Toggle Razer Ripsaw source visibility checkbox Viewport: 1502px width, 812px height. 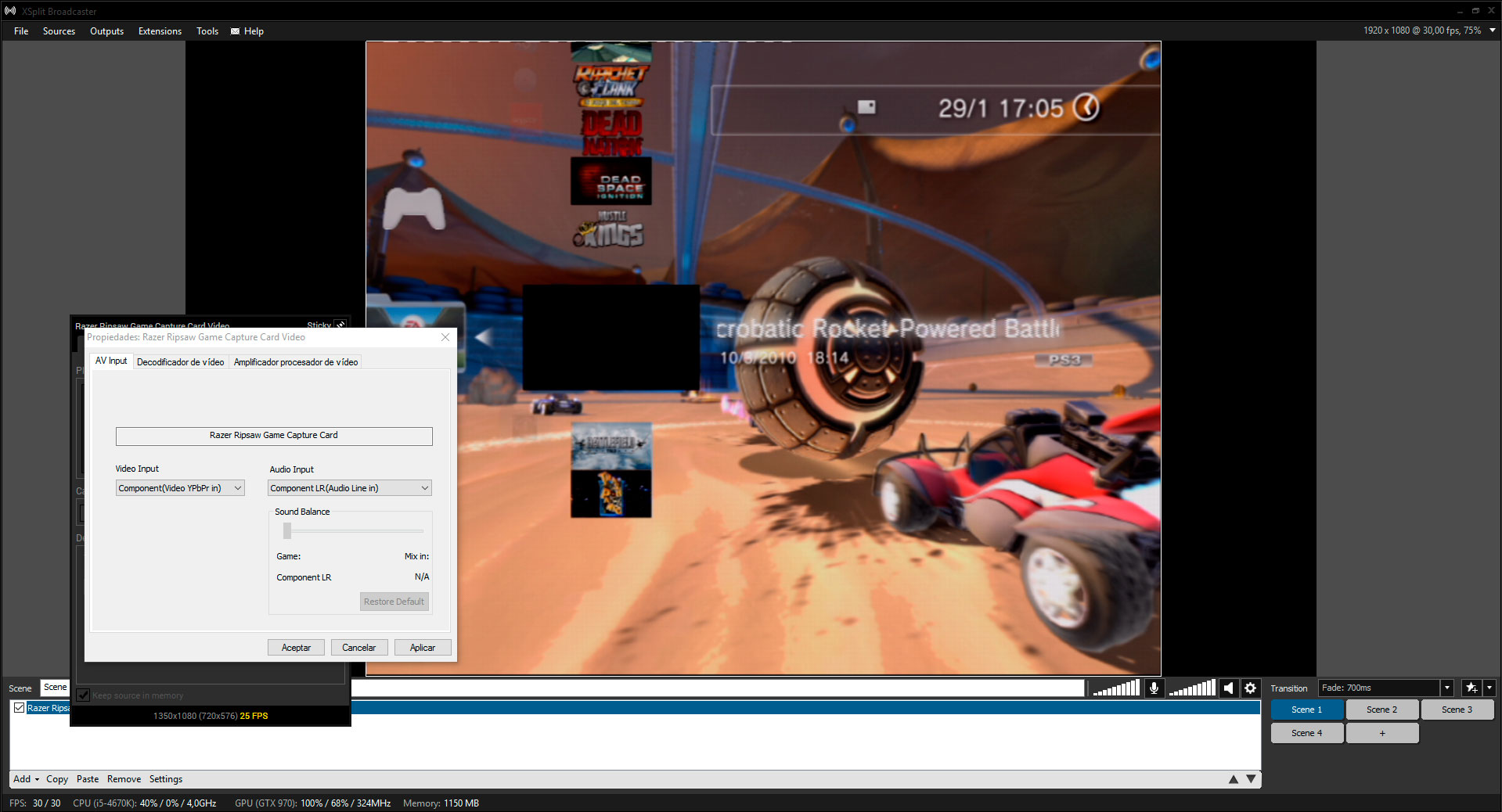pyautogui.click(x=19, y=708)
